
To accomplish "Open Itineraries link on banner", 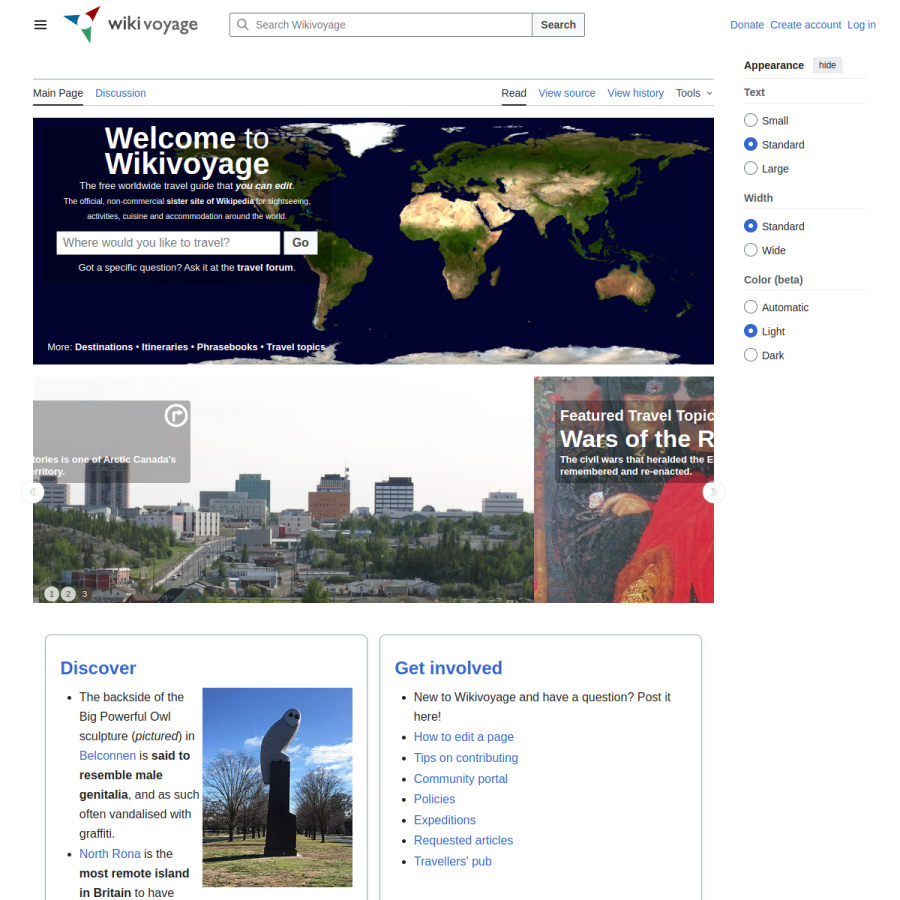I will (165, 347).
